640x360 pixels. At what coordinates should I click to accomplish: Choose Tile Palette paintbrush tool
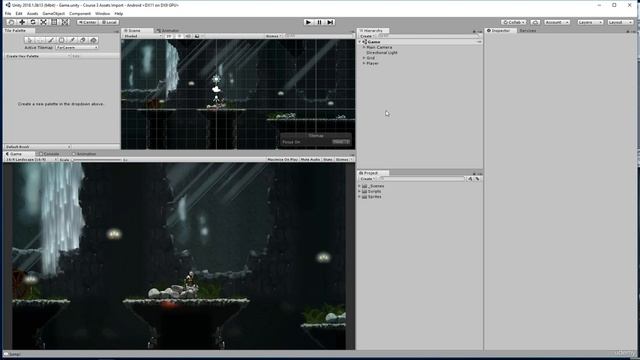pyautogui.click(x=51, y=40)
